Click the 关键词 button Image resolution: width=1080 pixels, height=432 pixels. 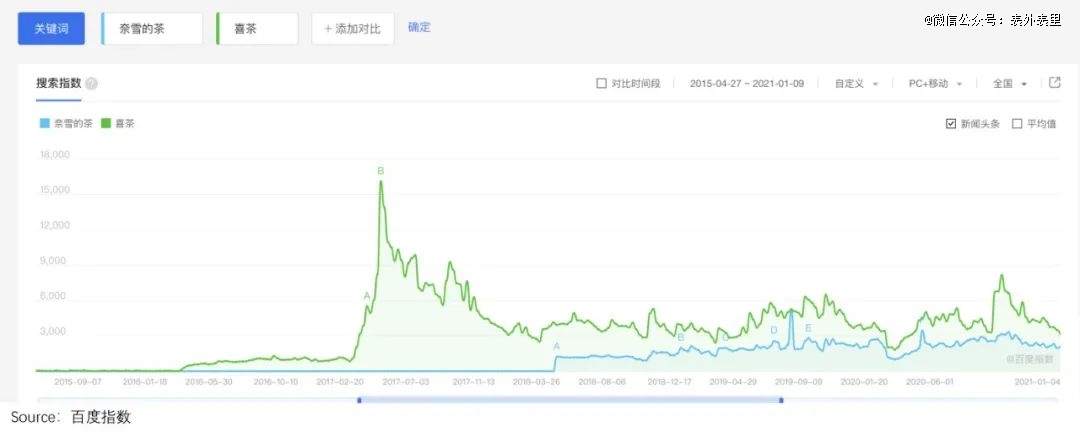51,29
